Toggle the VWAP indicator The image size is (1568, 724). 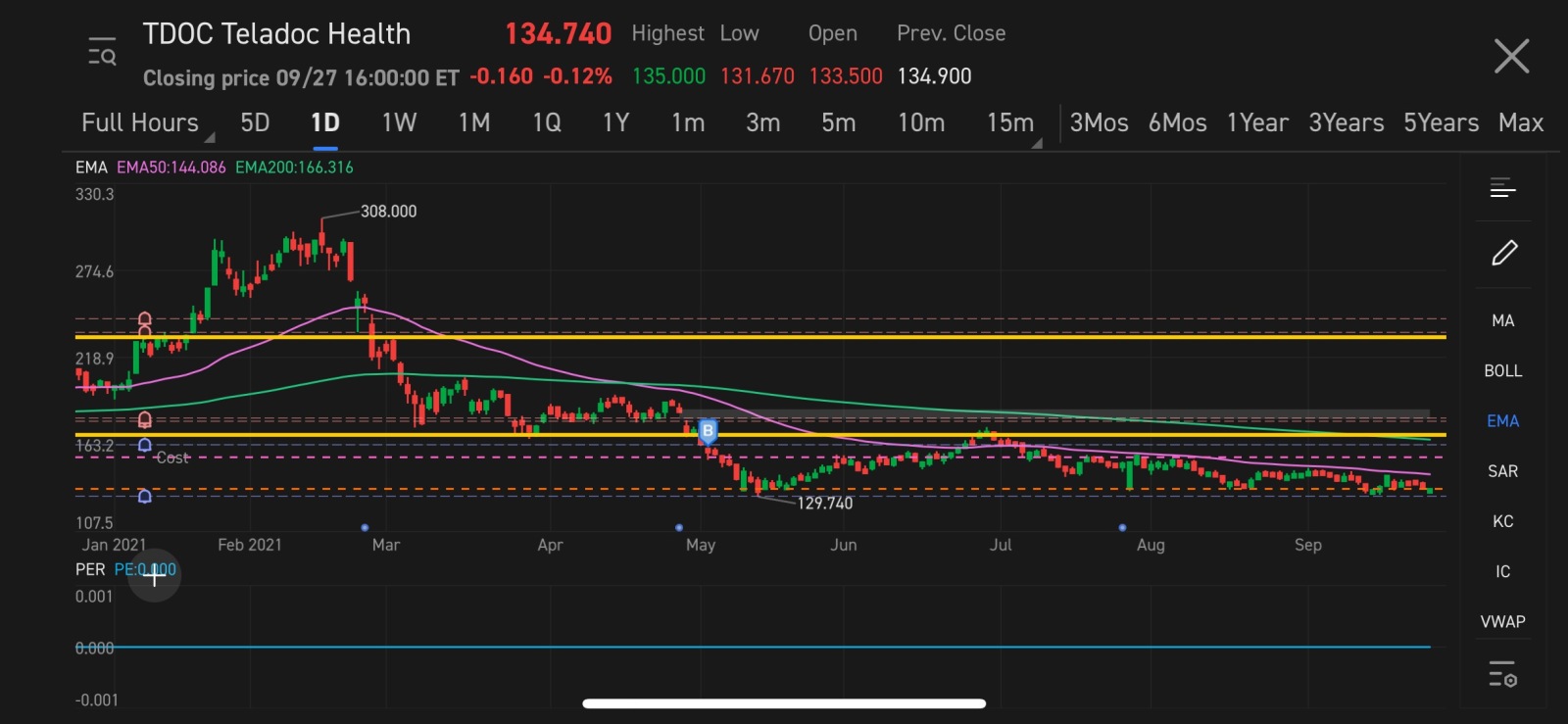[x=1503, y=621]
